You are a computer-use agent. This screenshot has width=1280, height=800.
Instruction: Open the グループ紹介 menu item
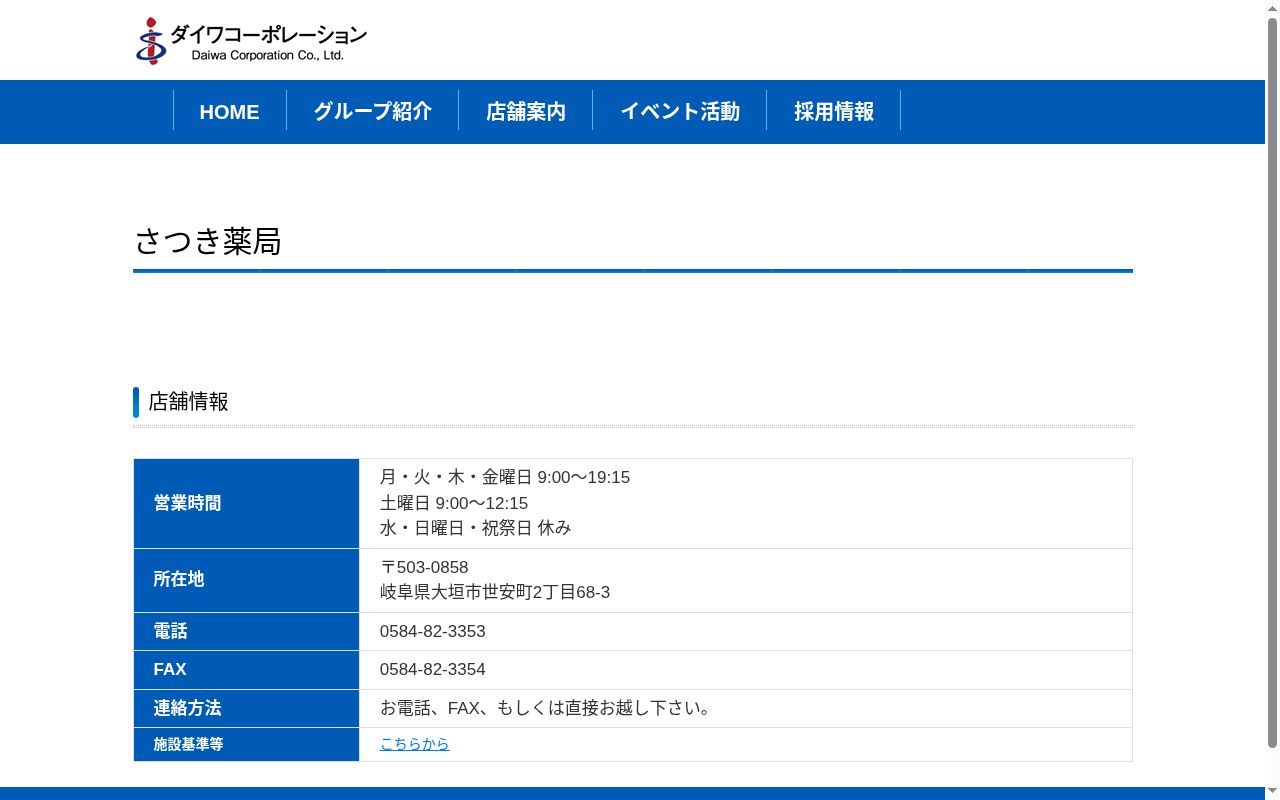pos(373,111)
